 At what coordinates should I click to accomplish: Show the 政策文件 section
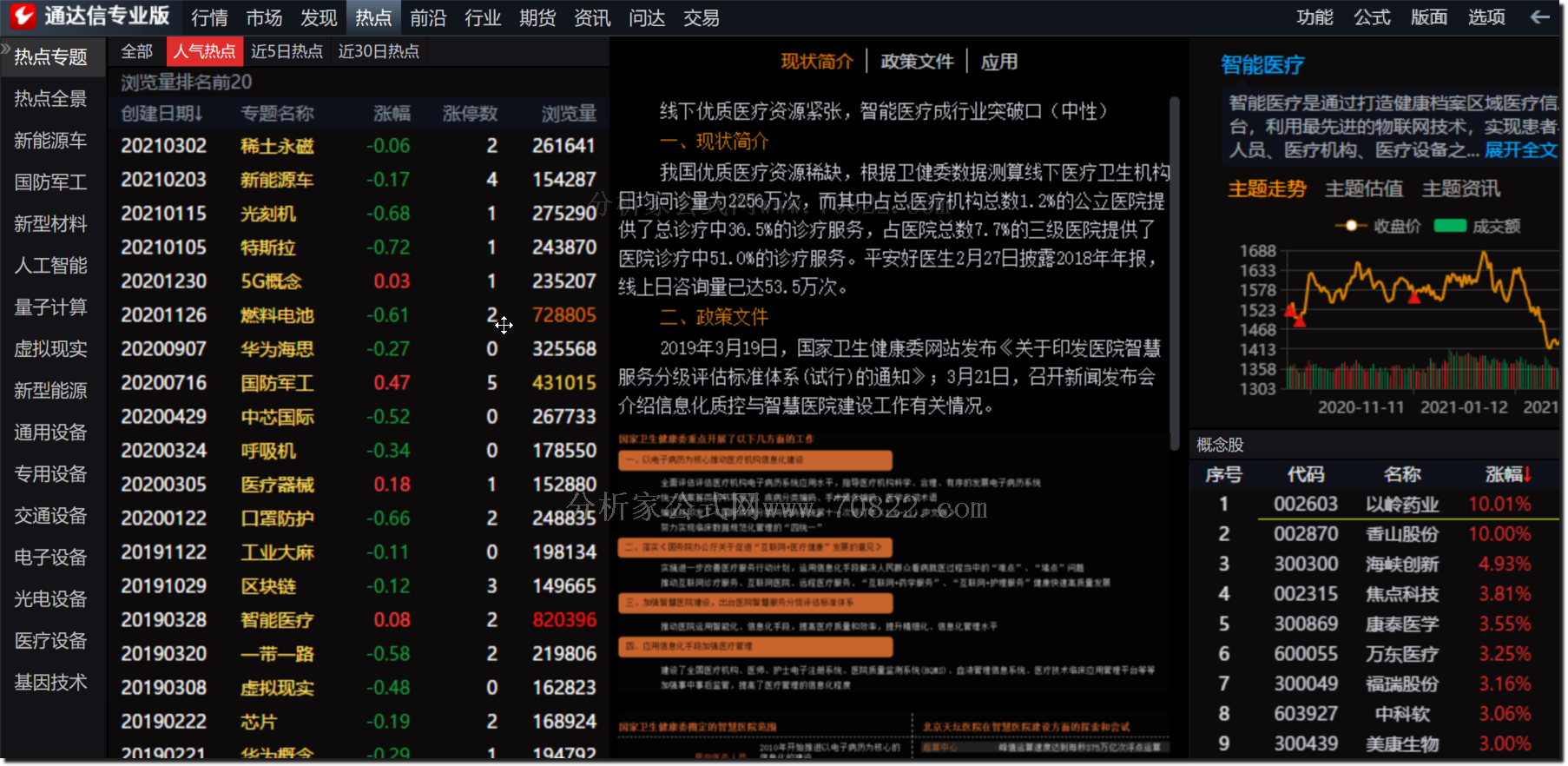click(x=917, y=62)
